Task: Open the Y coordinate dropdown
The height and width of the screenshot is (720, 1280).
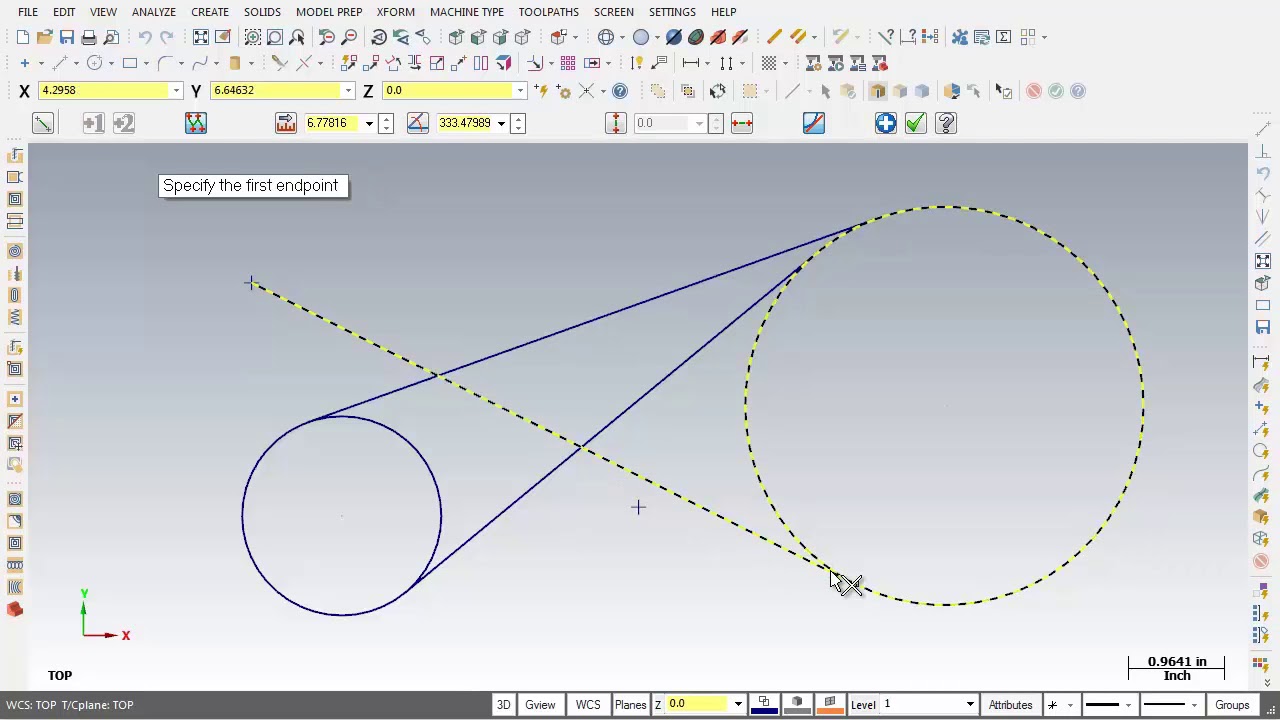Action: tap(348, 91)
